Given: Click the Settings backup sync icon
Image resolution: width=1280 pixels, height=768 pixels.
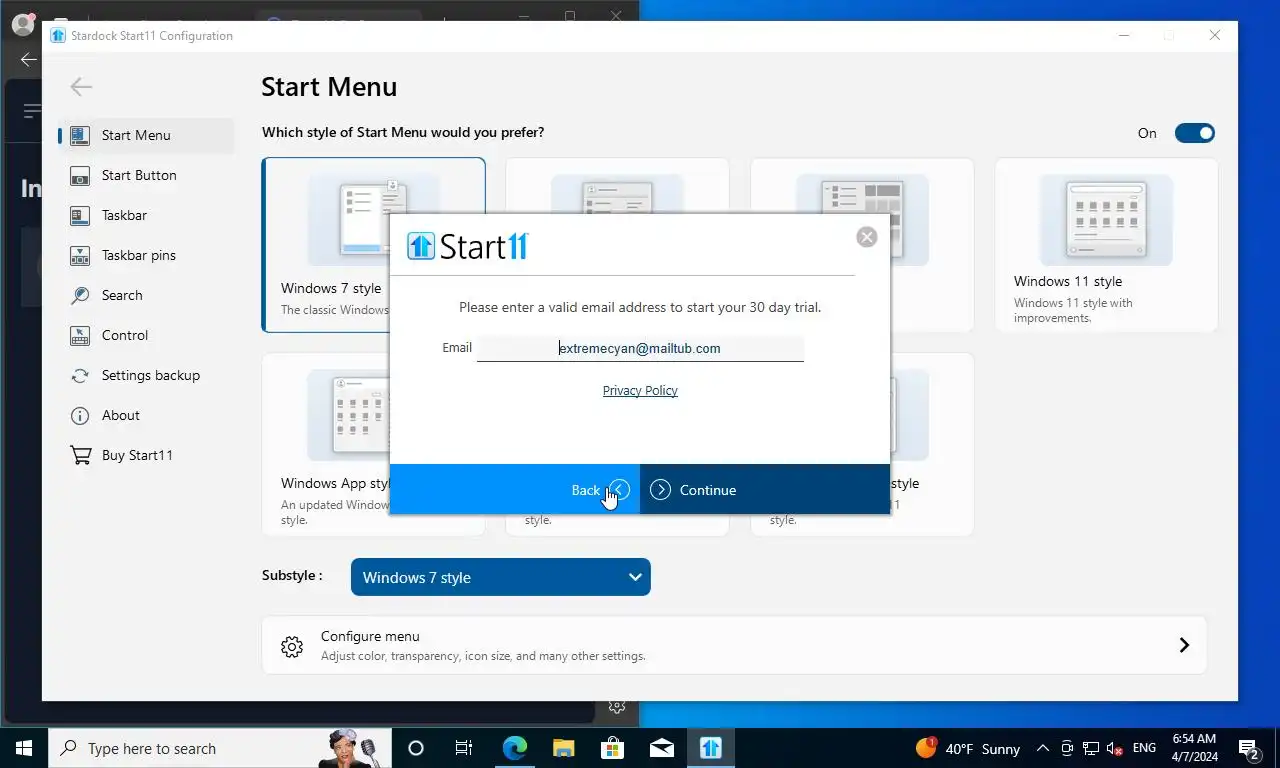Looking at the screenshot, I should point(80,376).
